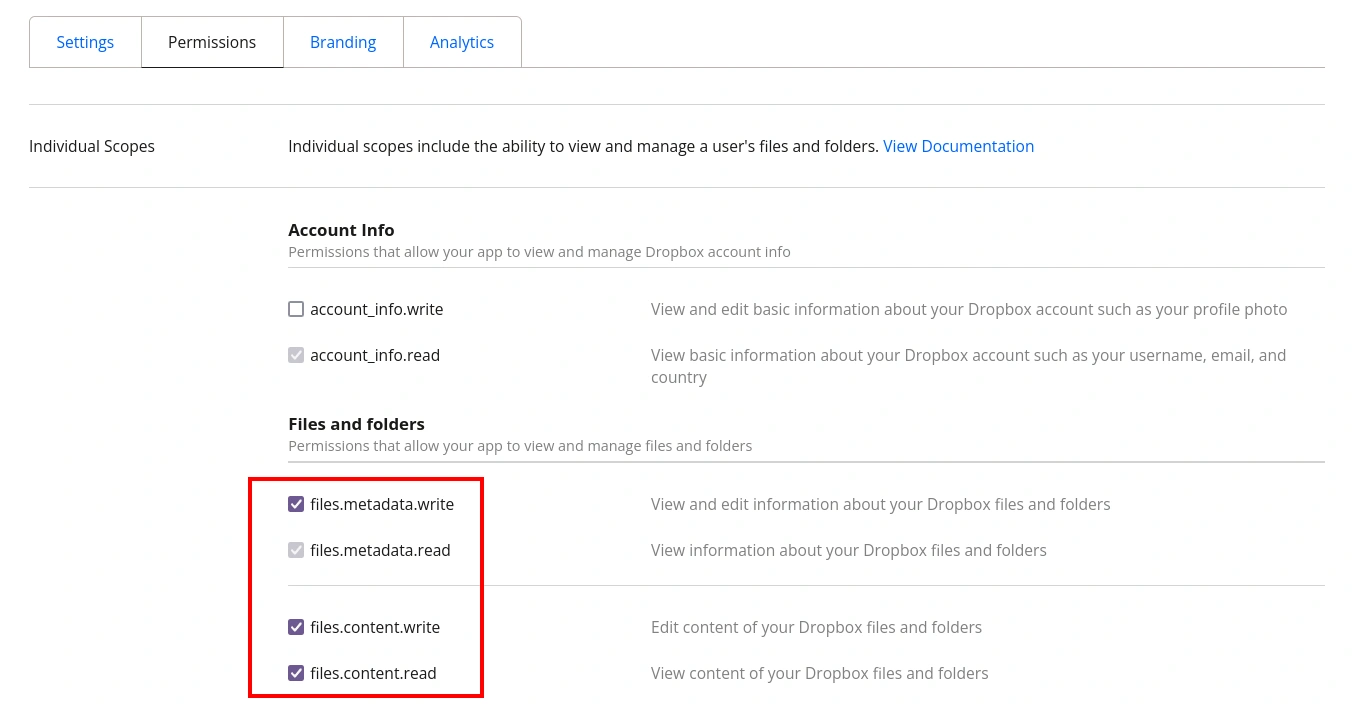Switch to the Settings tab
The height and width of the screenshot is (705, 1360).
[x=85, y=42]
